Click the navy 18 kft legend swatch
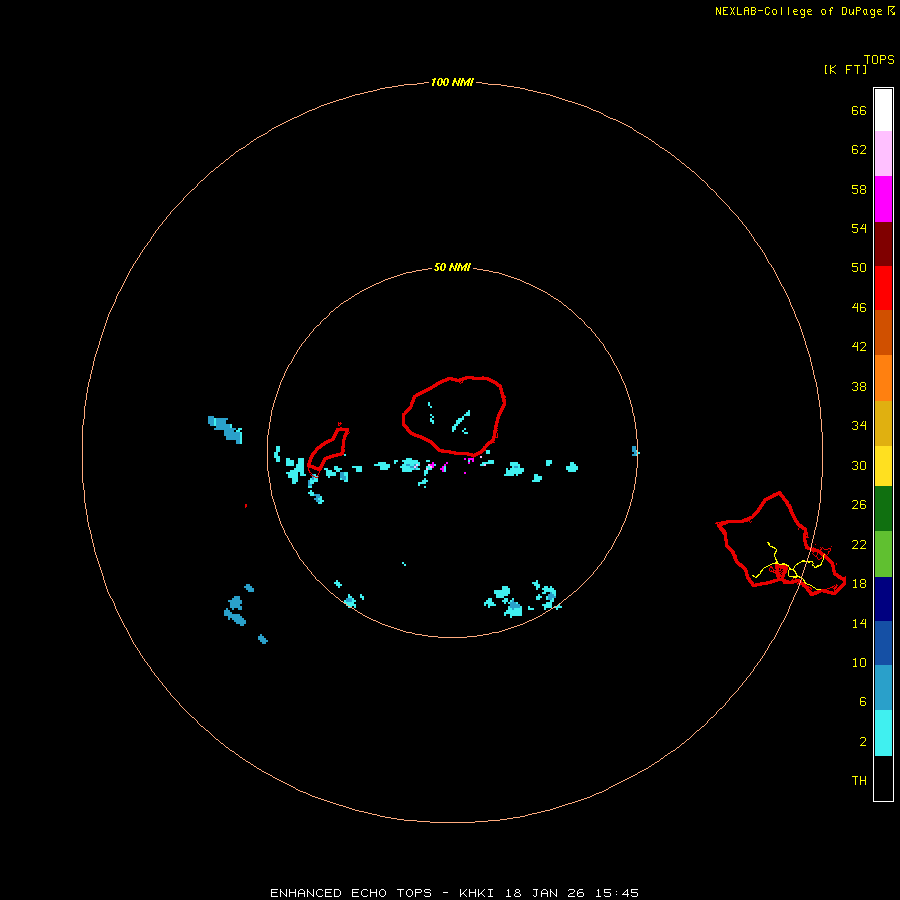 point(883,599)
